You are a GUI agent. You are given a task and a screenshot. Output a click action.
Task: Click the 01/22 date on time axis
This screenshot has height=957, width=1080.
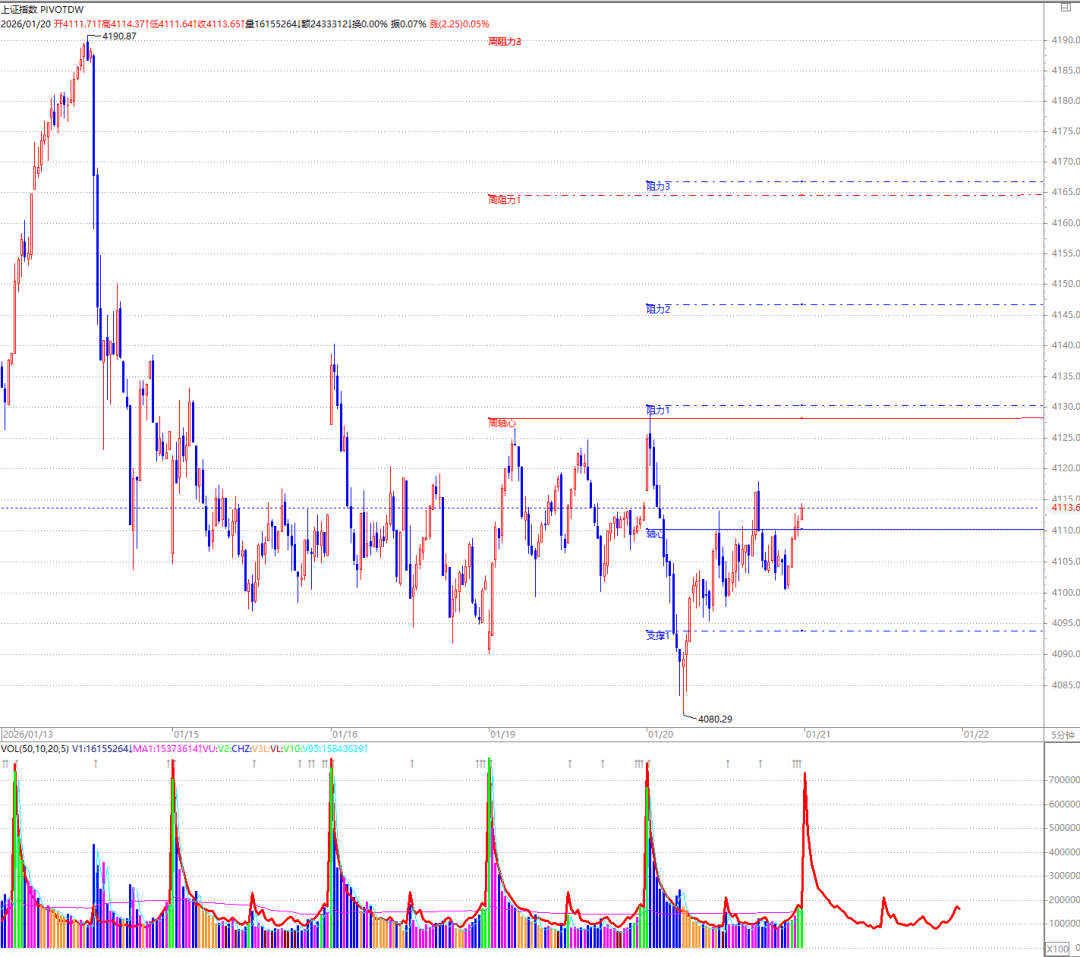click(975, 734)
